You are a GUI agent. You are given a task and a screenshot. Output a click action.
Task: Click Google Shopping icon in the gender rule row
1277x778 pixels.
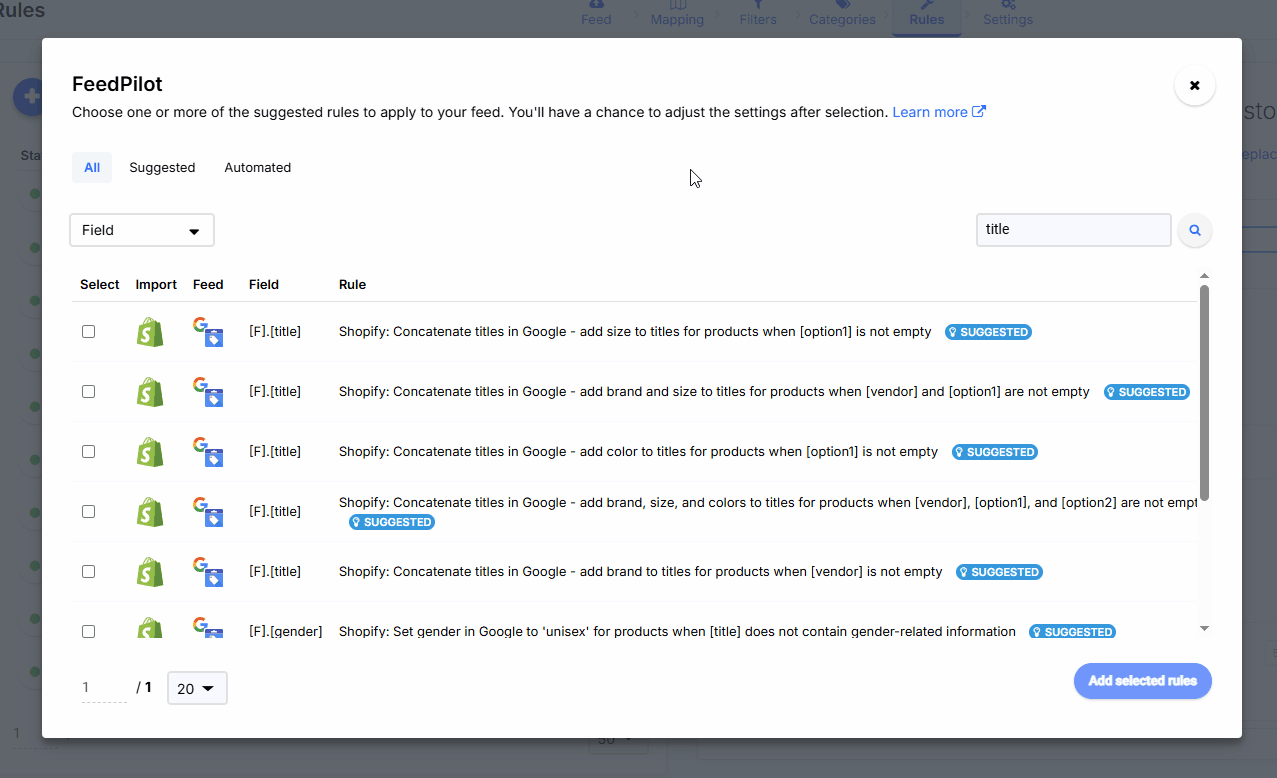click(208, 628)
